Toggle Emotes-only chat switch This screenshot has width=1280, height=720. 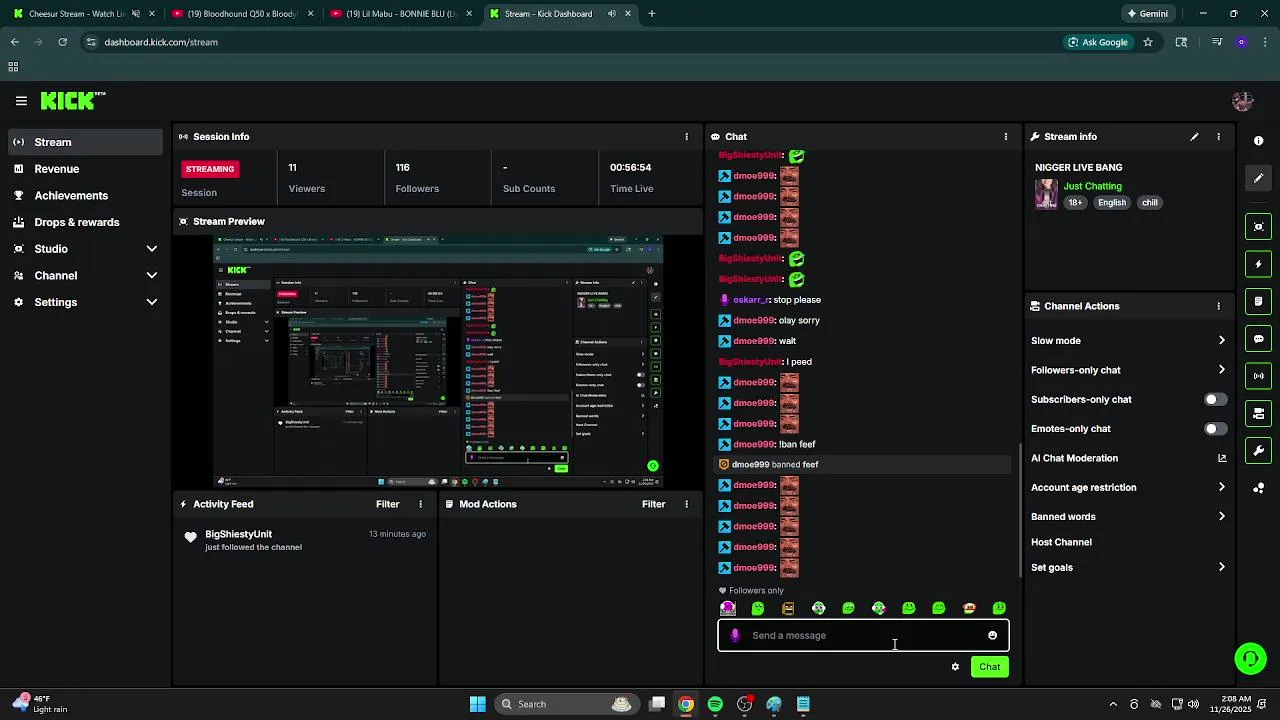(x=1215, y=429)
